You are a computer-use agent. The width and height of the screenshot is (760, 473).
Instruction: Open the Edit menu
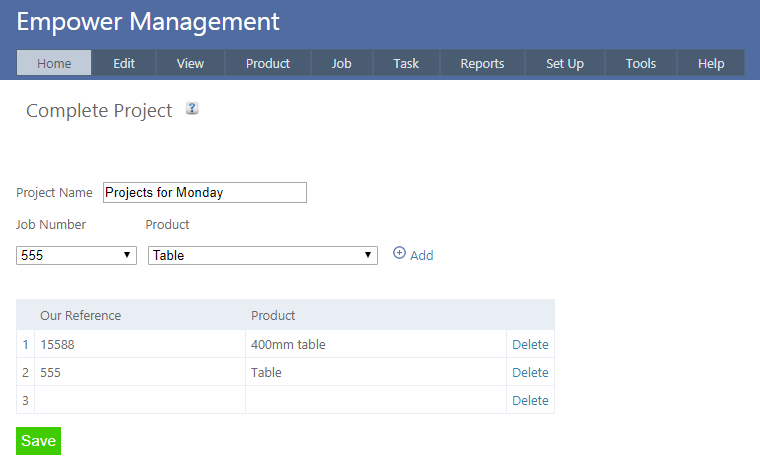[x=124, y=63]
